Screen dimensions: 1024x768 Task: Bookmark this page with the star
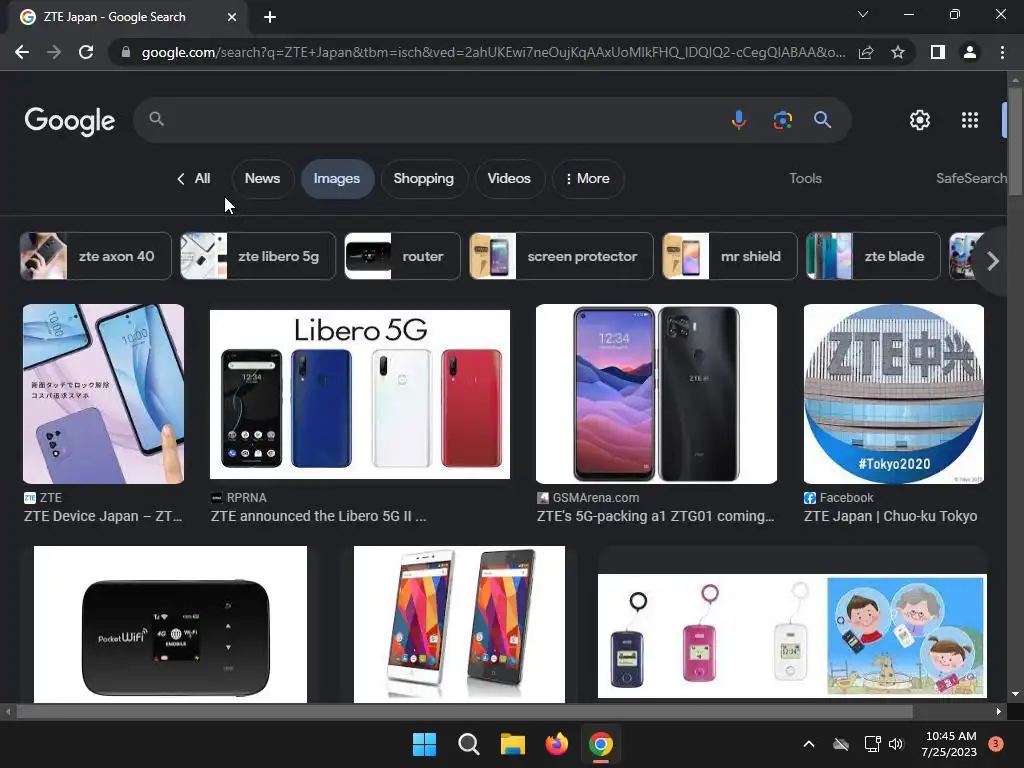(x=898, y=52)
